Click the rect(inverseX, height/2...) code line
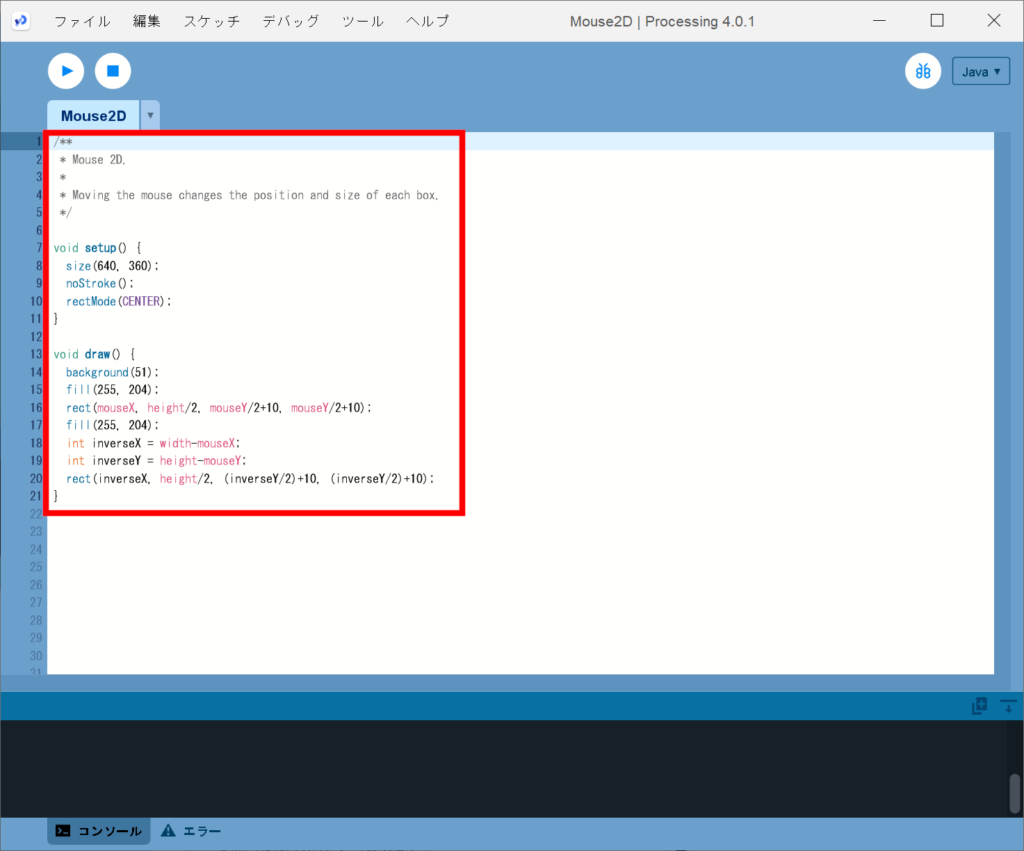 coord(250,479)
